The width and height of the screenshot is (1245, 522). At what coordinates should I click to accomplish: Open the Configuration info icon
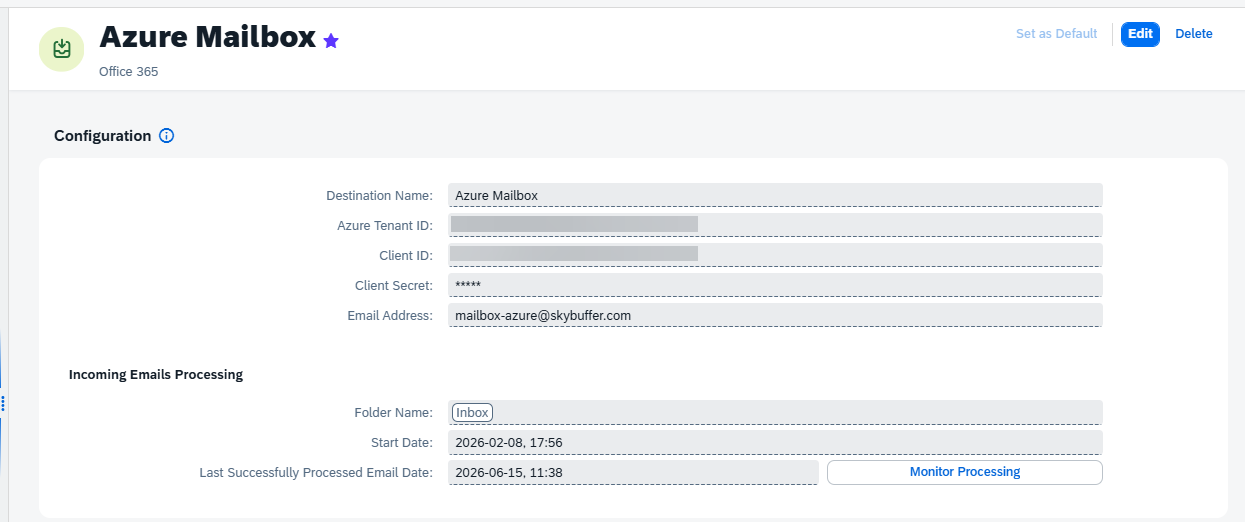(167, 136)
